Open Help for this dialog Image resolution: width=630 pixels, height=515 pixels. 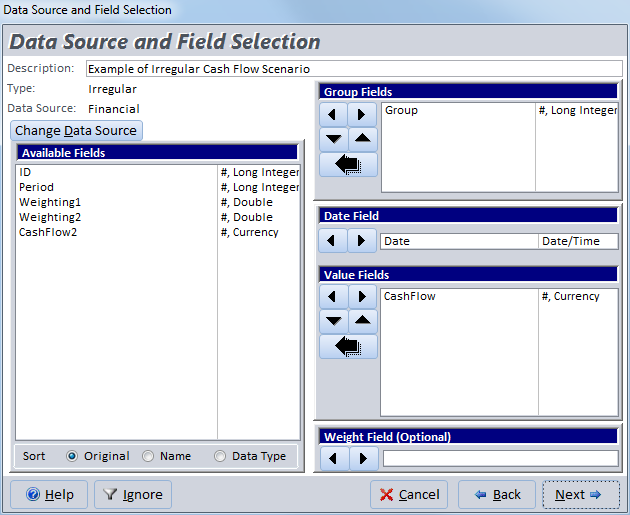(49, 495)
